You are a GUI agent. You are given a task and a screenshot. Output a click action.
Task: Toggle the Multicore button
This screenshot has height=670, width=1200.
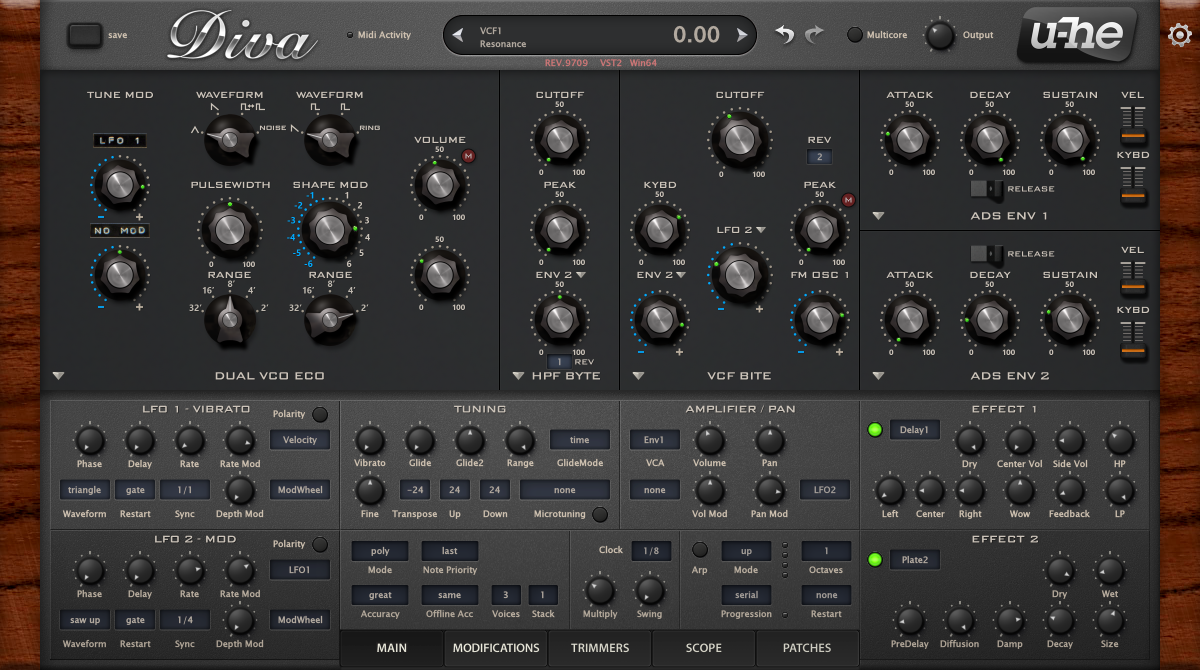tap(854, 35)
